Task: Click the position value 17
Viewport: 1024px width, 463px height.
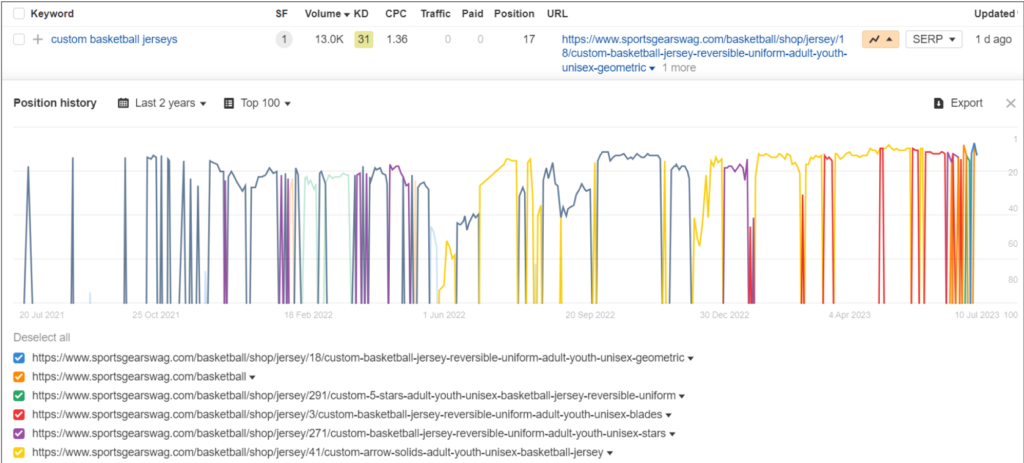Action: [529, 40]
